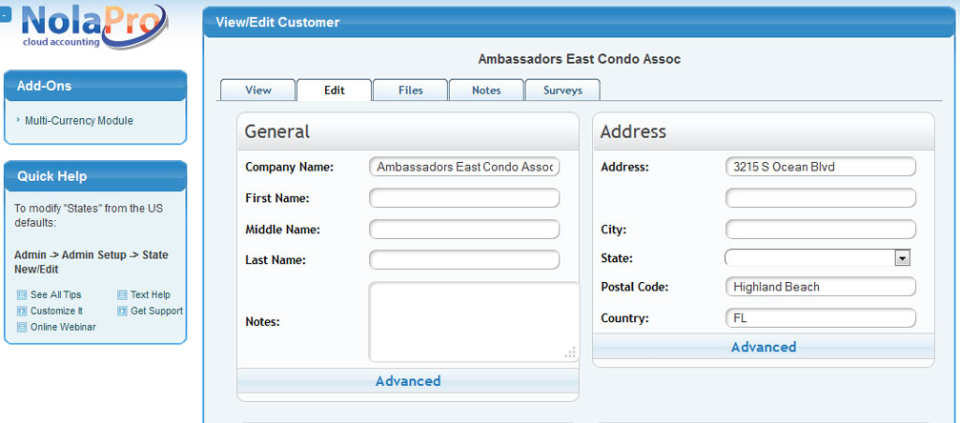Open the Multi-Currency Module link
This screenshot has width=960, height=423.
78,121
